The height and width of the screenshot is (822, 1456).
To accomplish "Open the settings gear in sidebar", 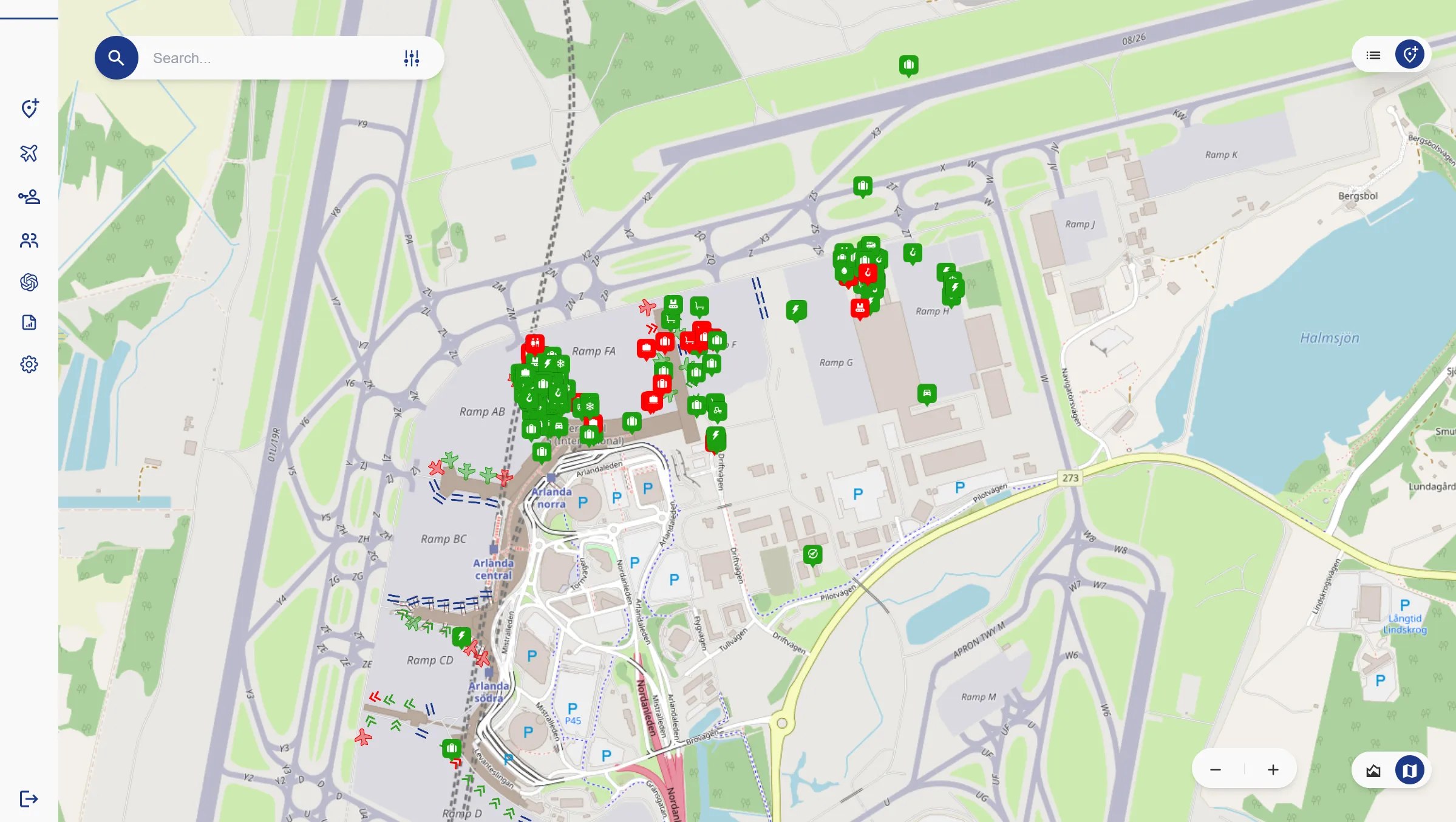I will (x=29, y=364).
